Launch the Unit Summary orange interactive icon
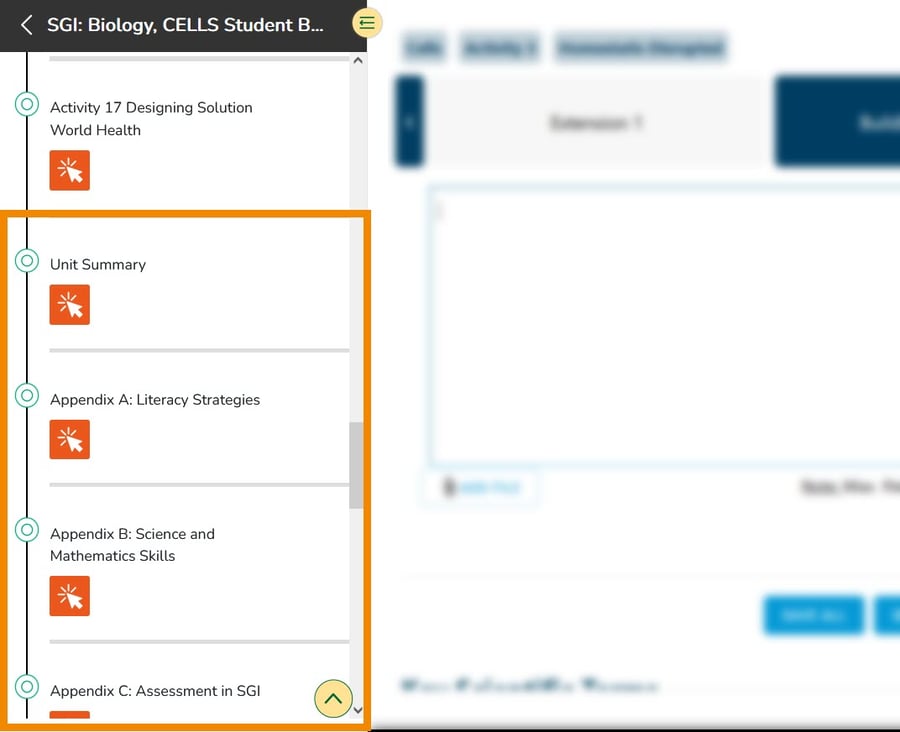Image resolution: width=900 pixels, height=732 pixels. tap(70, 305)
